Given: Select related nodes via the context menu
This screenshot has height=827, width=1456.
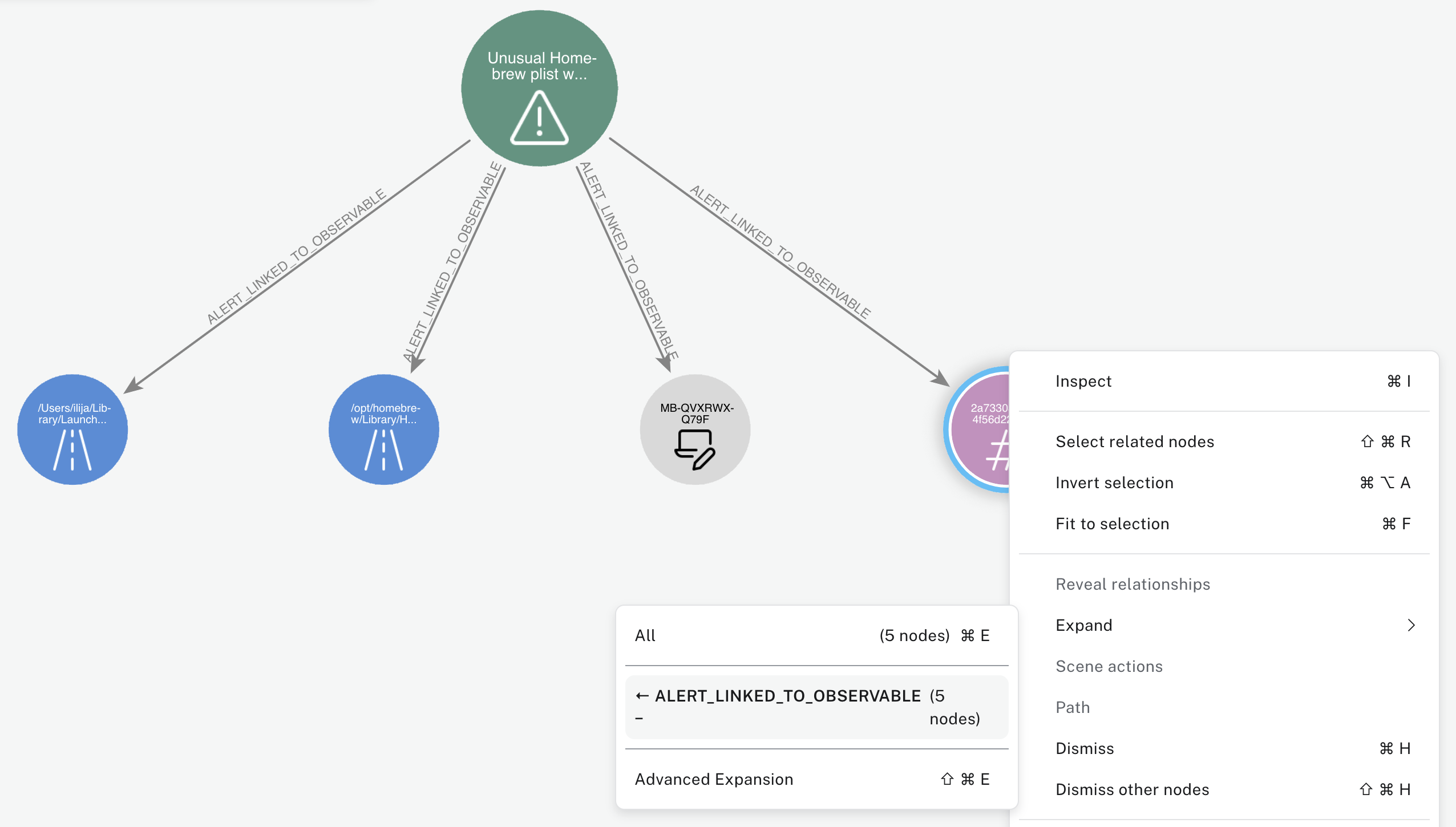Looking at the screenshot, I should point(1135,441).
